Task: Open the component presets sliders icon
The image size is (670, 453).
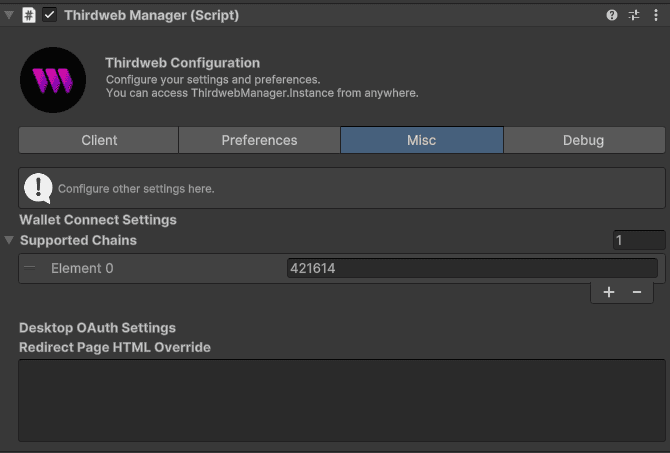Action: coord(634,15)
